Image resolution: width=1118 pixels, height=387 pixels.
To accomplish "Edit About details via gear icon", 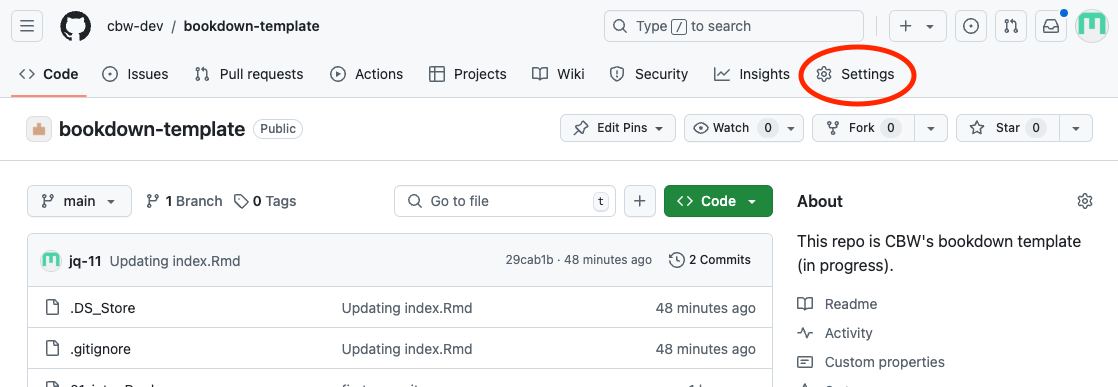I will click(x=1084, y=201).
